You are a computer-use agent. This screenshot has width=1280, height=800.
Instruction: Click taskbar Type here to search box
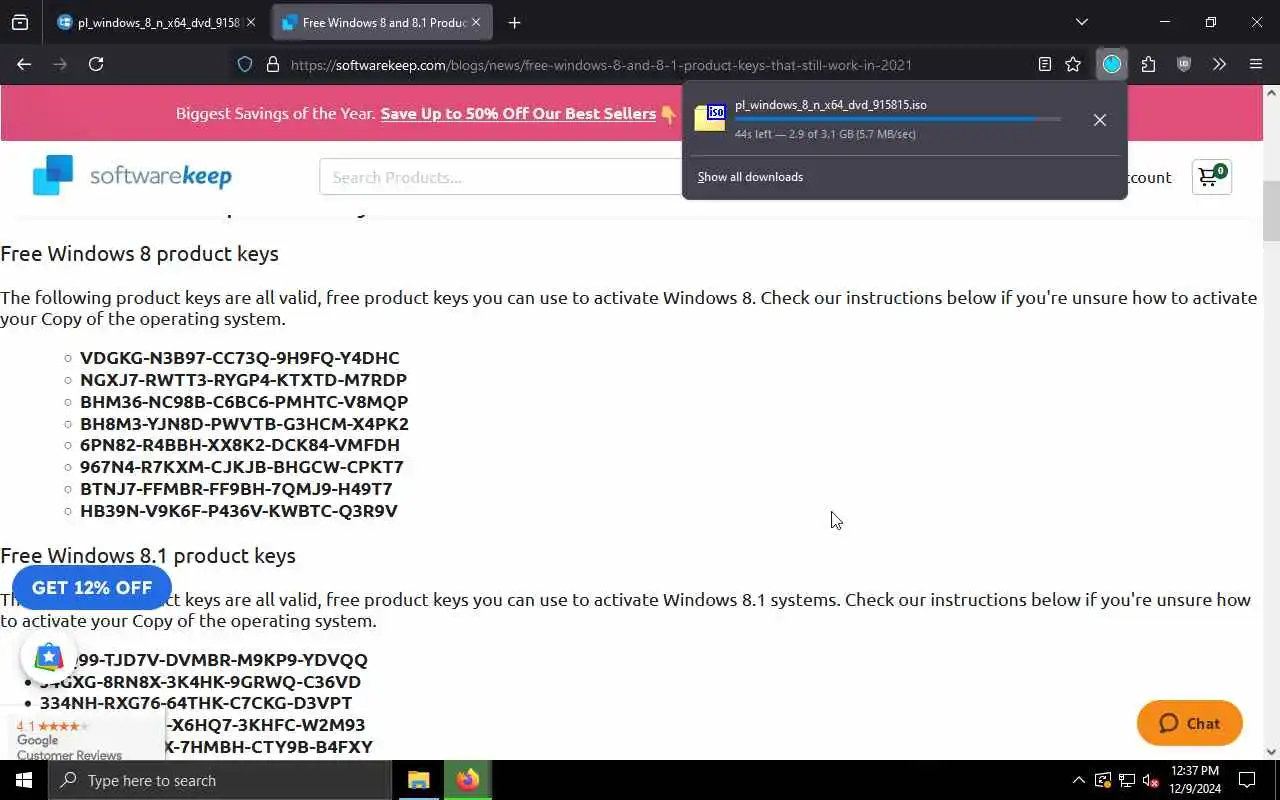tap(219, 780)
